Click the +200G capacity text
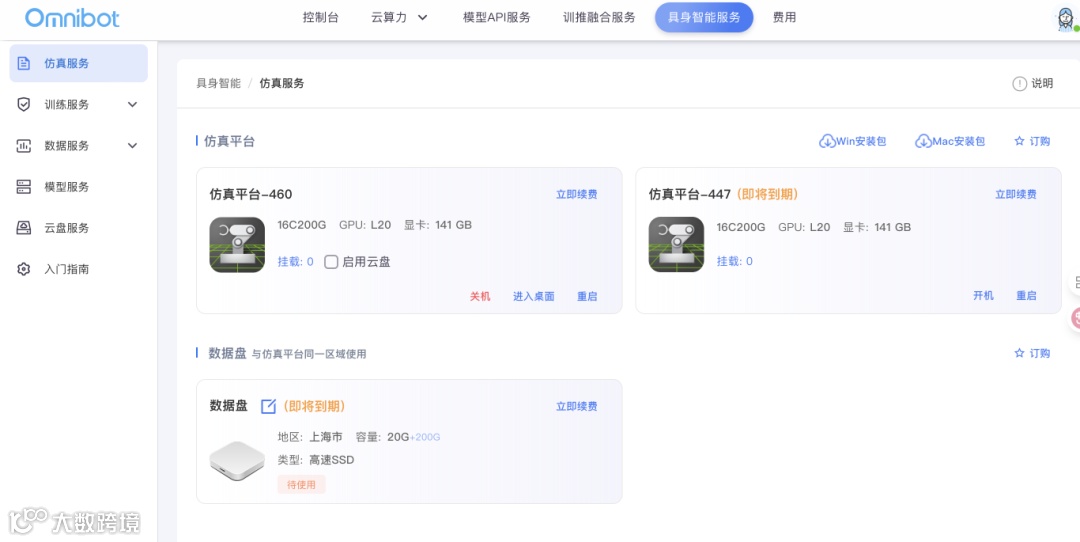Screen dimensions: 1080x542 pos(425,437)
